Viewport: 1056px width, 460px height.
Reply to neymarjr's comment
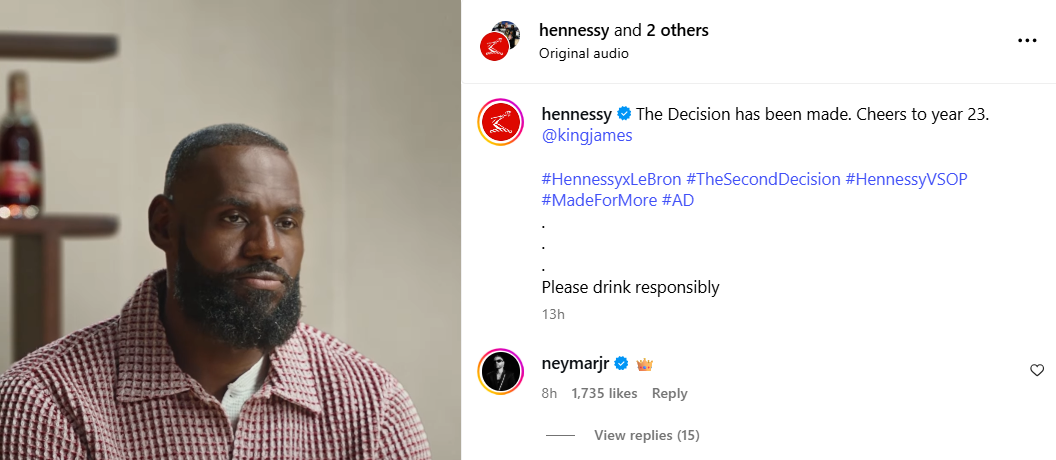[669, 393]
